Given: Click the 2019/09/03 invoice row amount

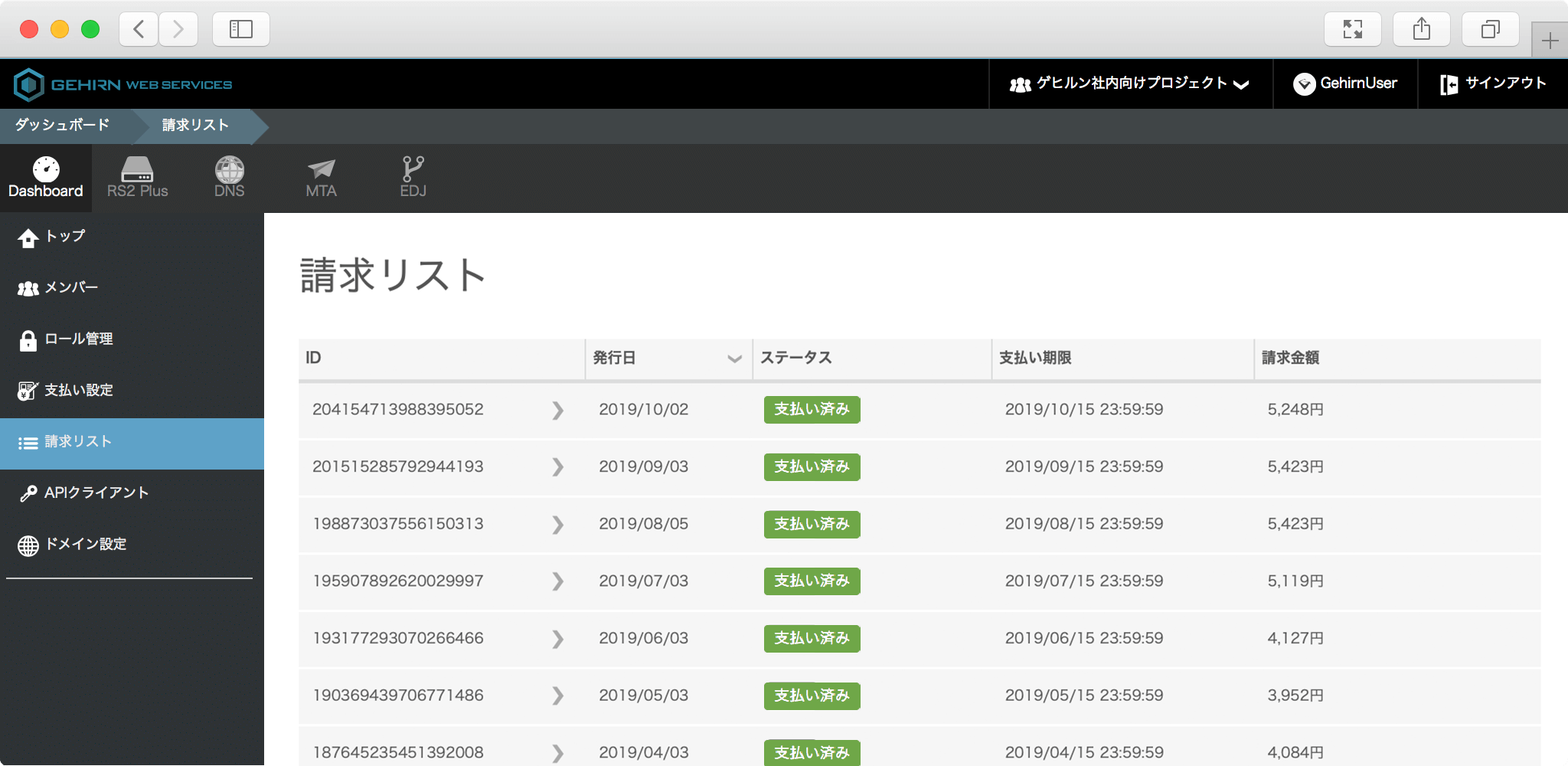Looking at the screenshot, I should point(1295,467).
